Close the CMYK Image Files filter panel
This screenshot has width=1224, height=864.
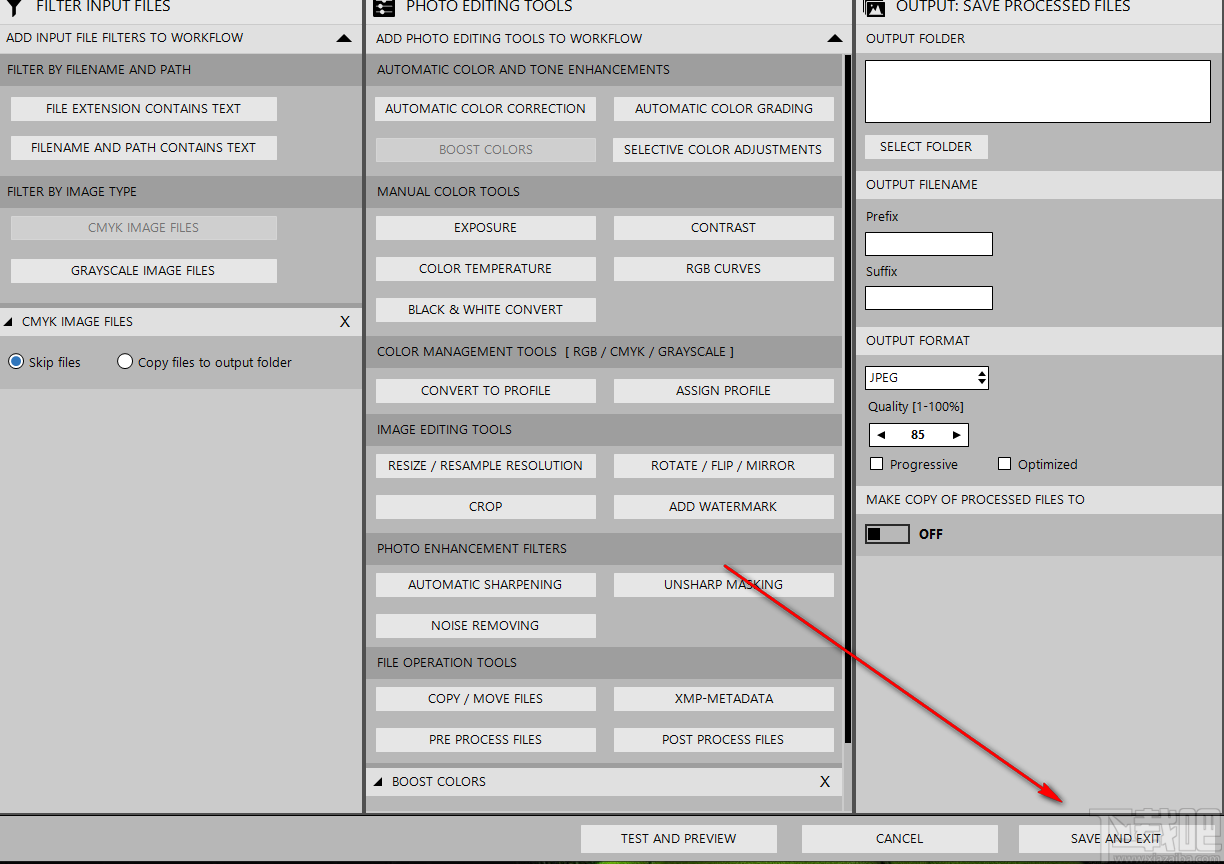345,321
